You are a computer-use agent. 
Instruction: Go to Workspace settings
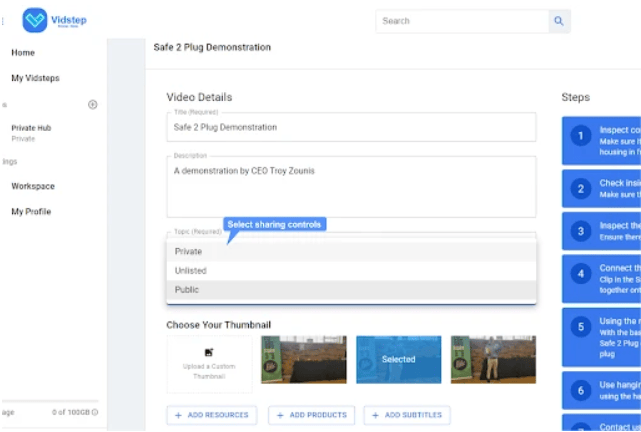[33, 186]
